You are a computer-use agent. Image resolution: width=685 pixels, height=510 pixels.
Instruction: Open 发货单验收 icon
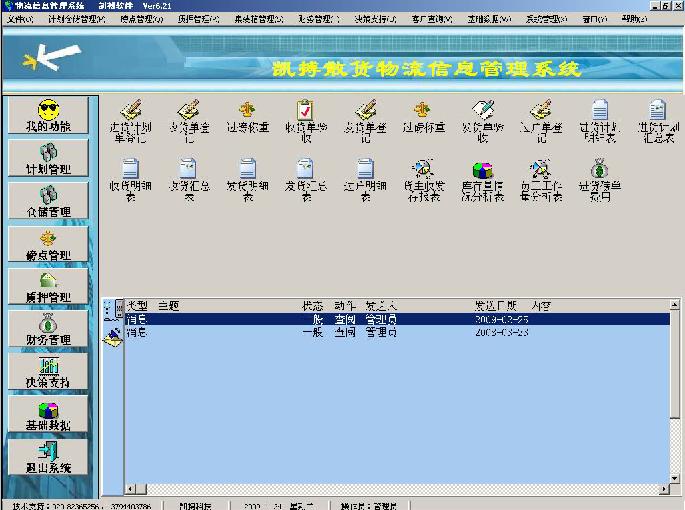pos(482,121)
